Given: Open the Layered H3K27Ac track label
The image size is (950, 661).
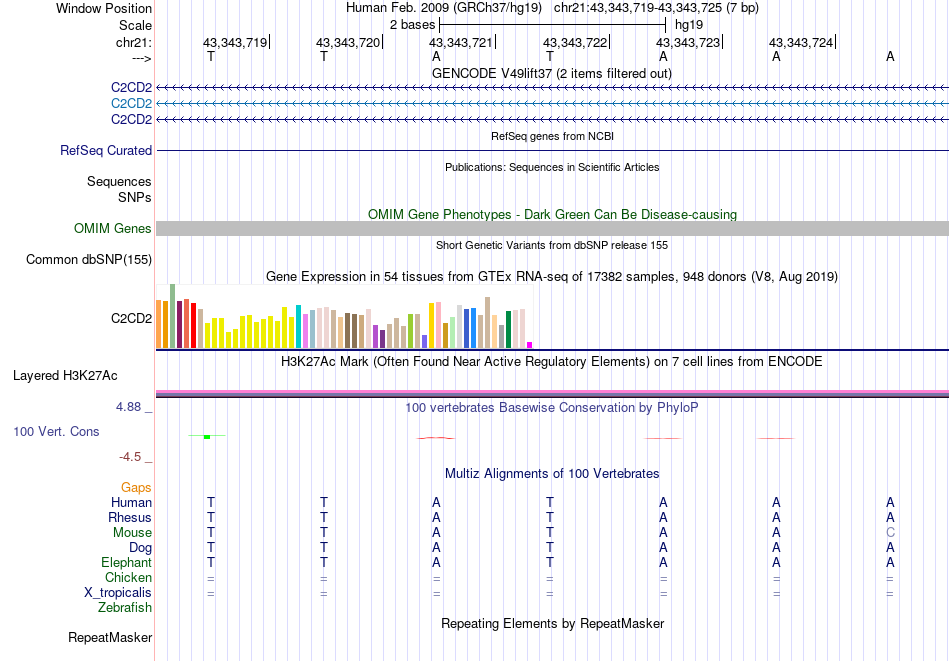Looking at the screenshot, I should [x=65, y=376].
